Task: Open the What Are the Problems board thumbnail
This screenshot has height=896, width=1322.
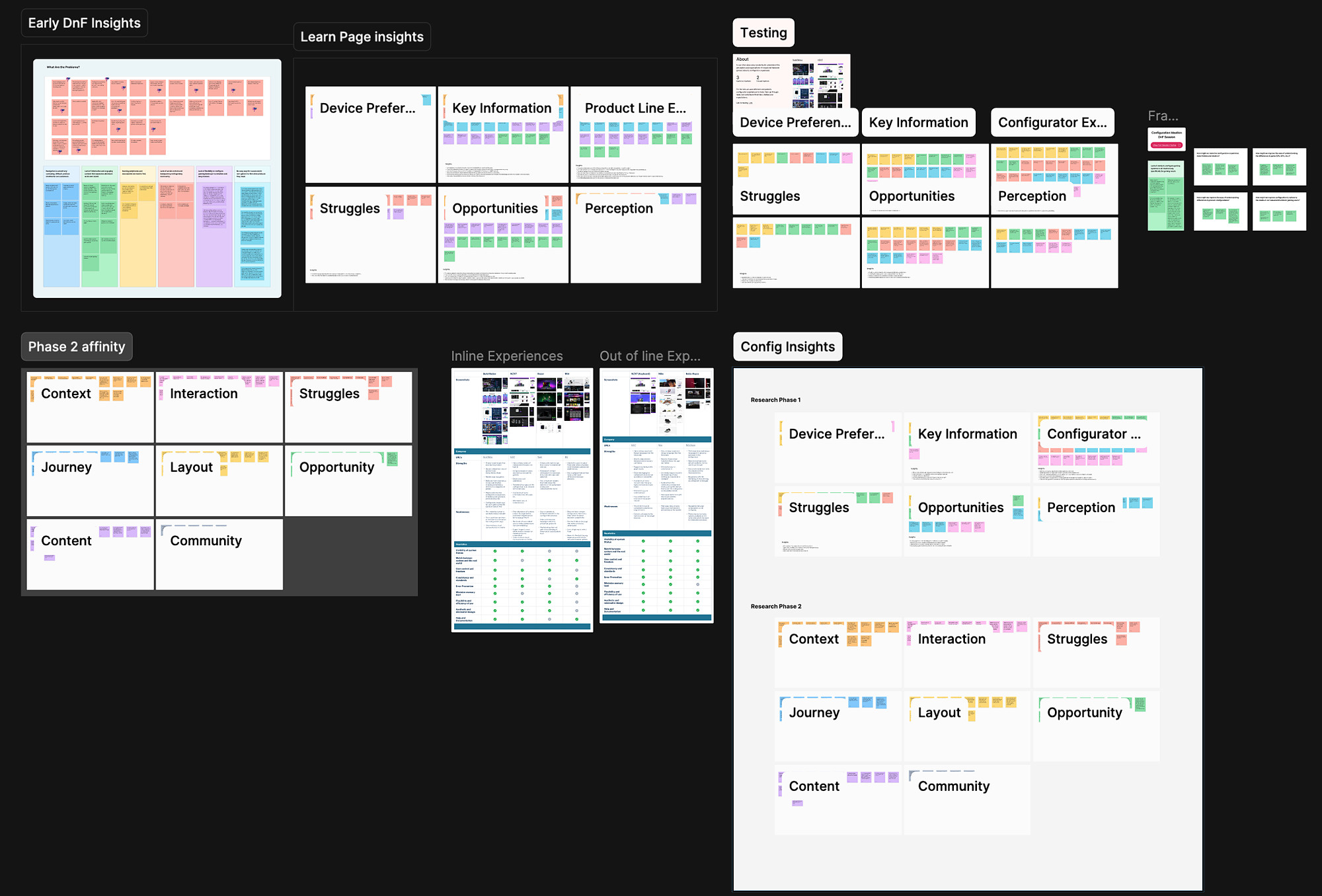Action: 157,178
